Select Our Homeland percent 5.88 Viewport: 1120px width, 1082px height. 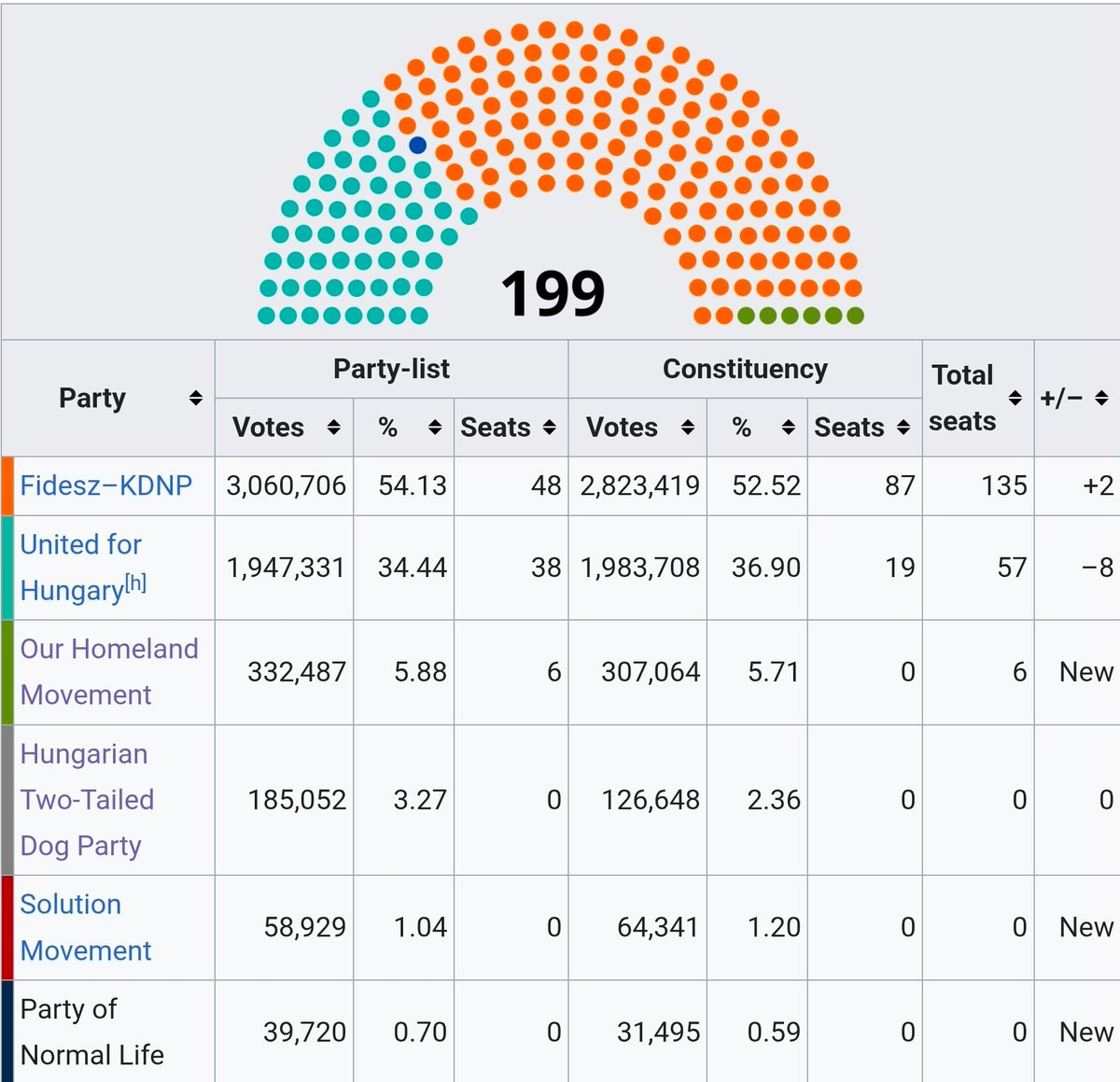[420, 672]
